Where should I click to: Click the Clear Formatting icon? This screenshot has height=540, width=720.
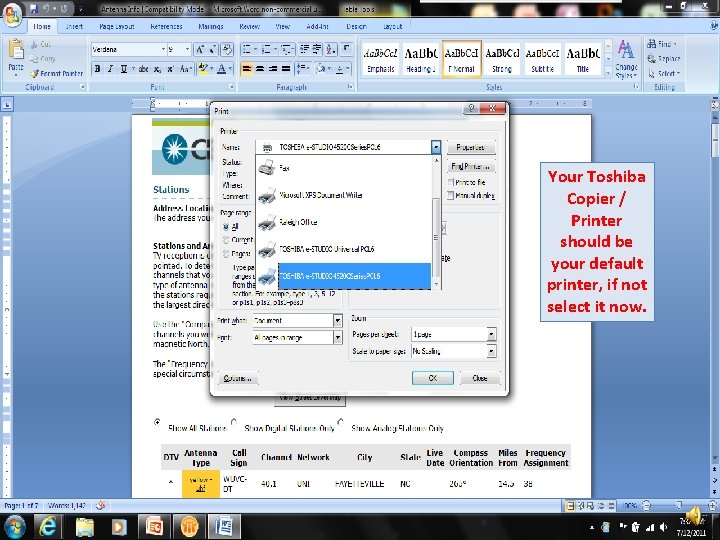click(227, 50)
